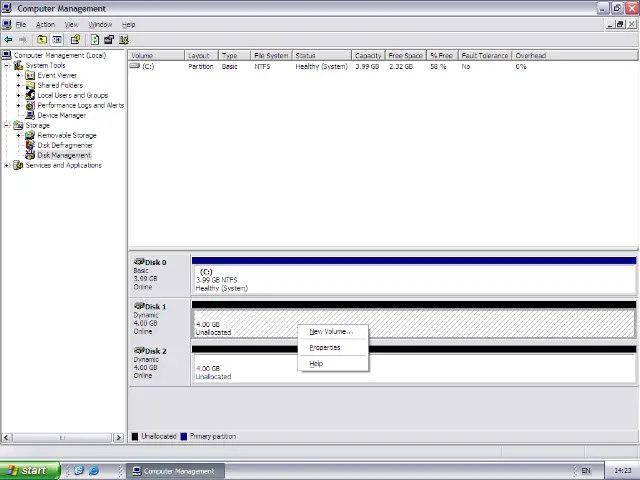Click the toolbar icon right of Refresh
The height and width of the screenshot is (480, 640).
[109, 40]
